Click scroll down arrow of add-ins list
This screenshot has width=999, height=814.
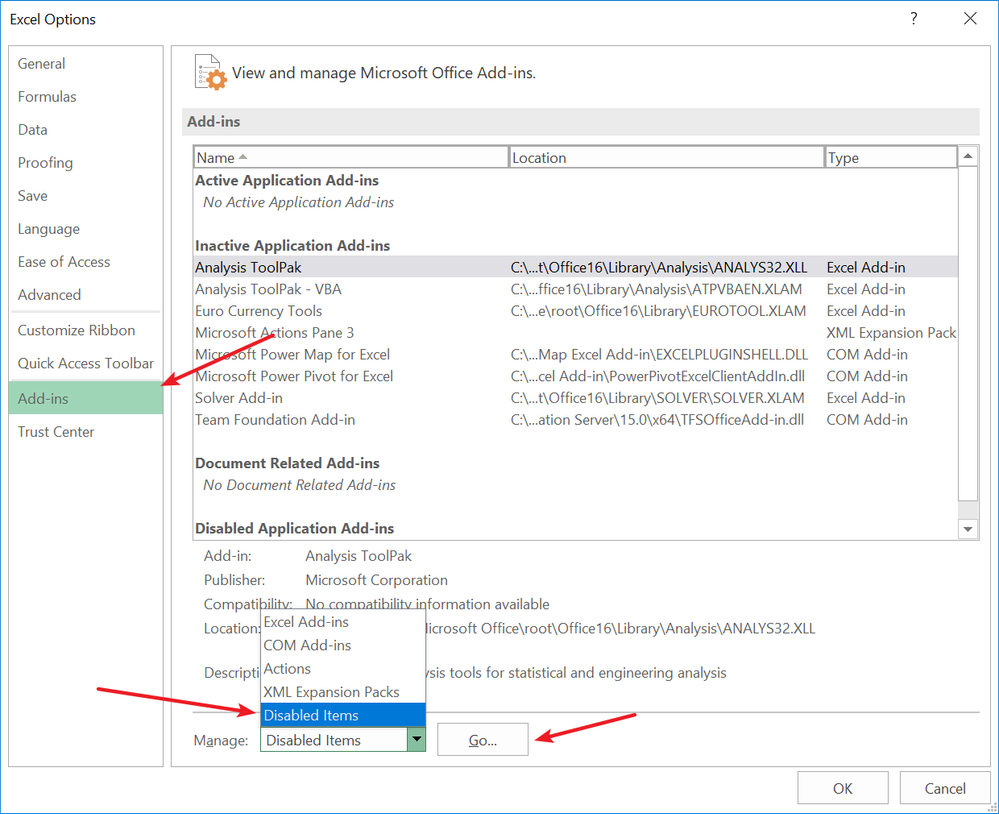point(968,529)
